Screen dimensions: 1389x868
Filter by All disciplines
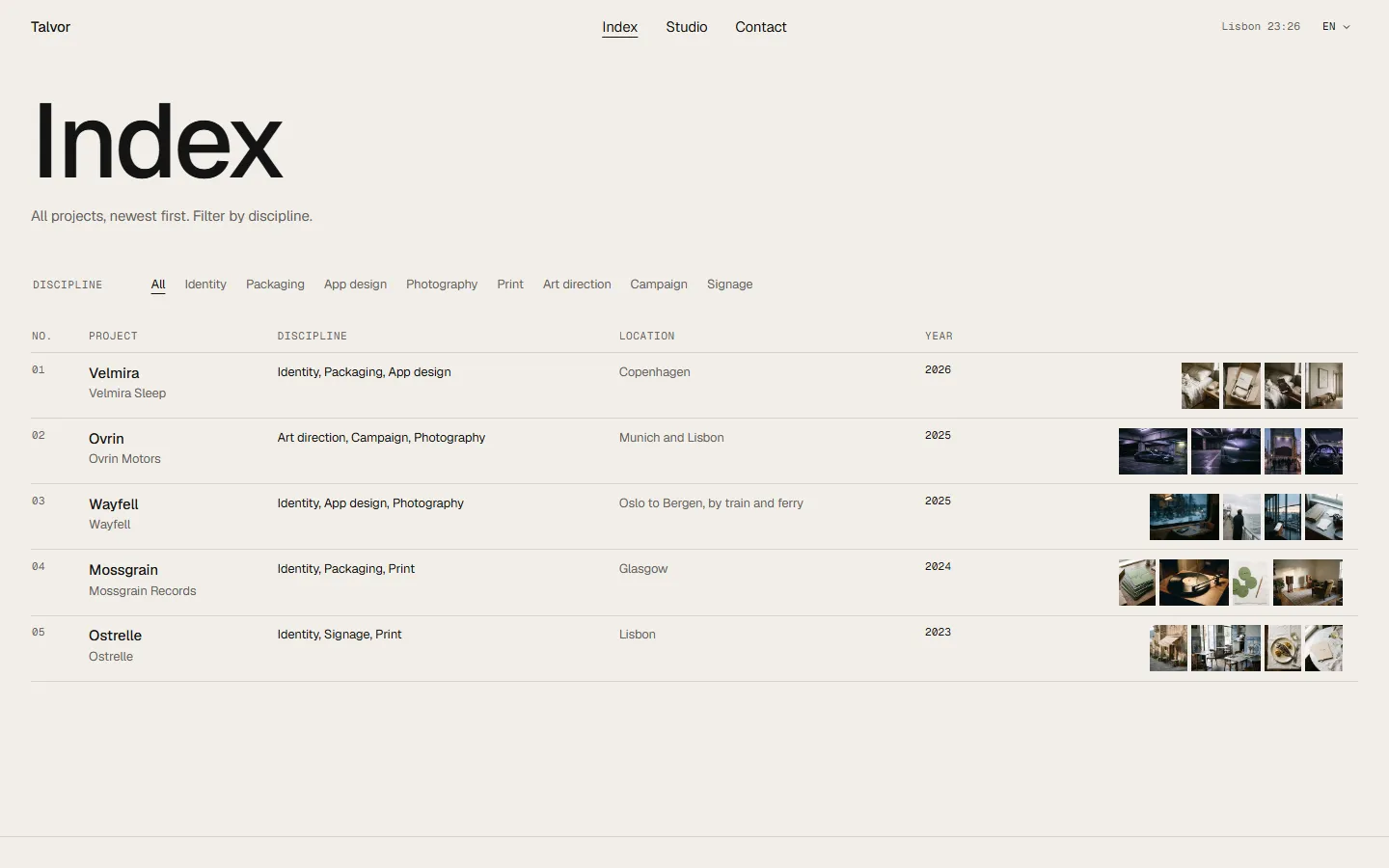pos(158,285)
